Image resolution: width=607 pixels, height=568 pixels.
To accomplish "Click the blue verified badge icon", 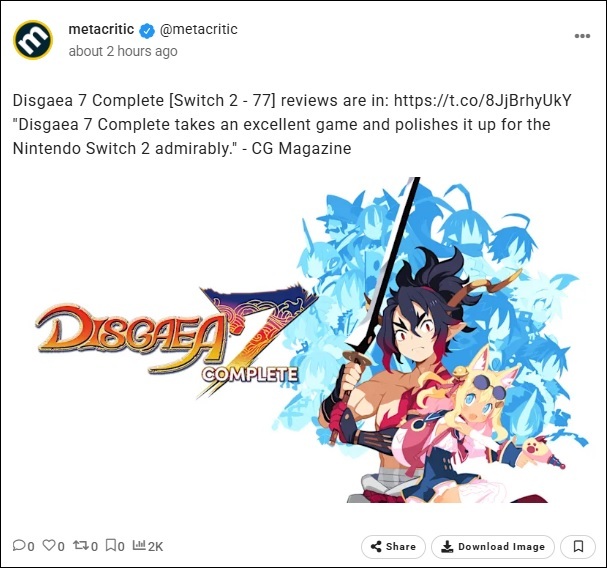I will click(x=147, y=31).
